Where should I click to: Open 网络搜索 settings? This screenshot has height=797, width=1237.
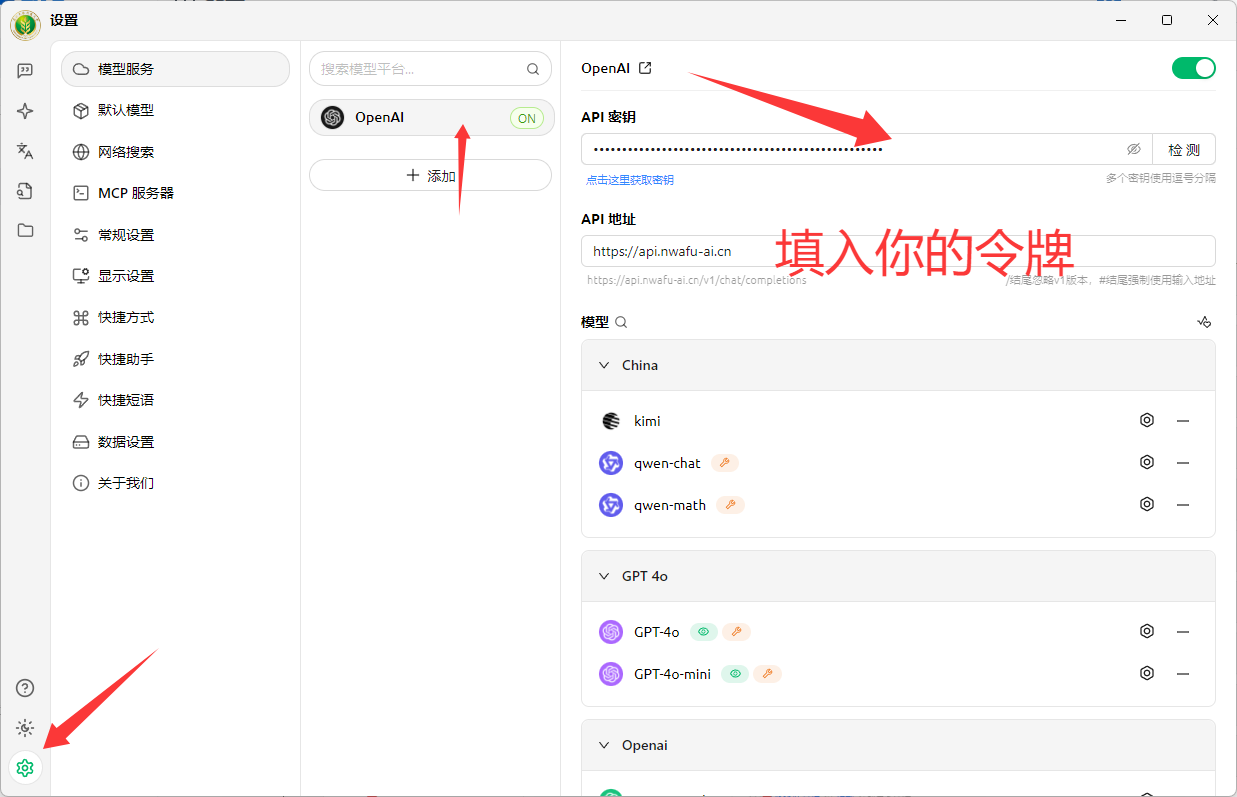[175, 152]
